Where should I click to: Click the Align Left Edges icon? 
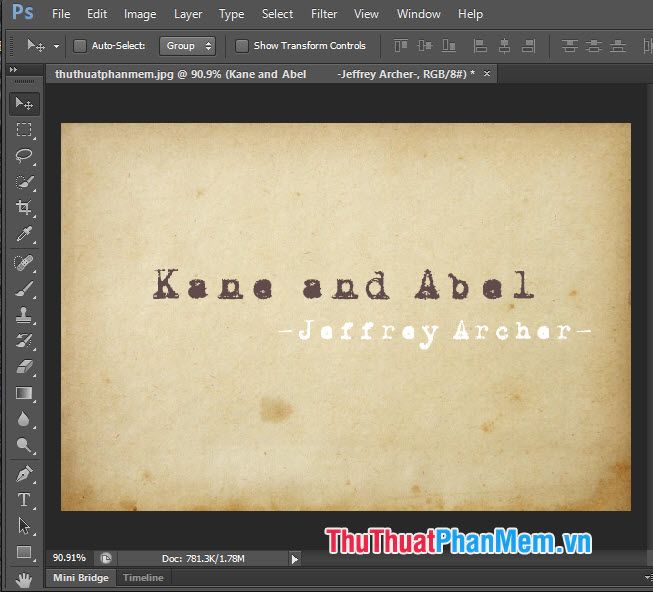click(480, 45)
